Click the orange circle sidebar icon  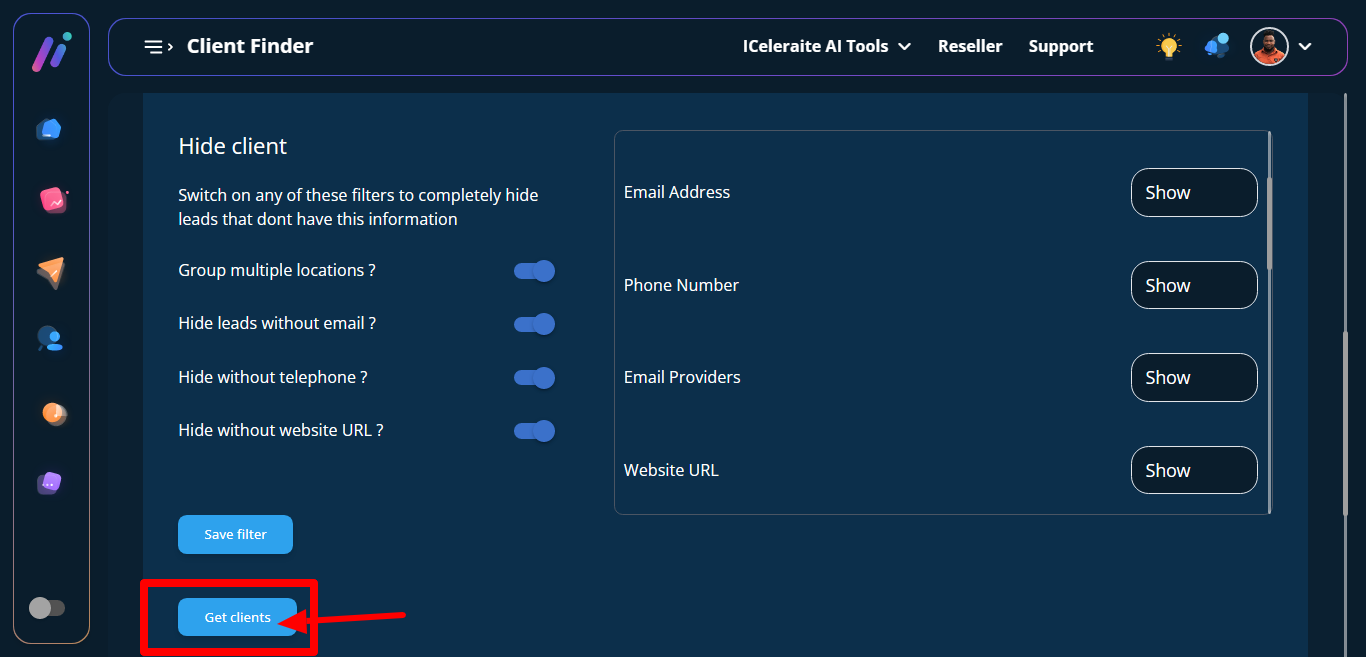pyautogui.click(x=53, y=413)
